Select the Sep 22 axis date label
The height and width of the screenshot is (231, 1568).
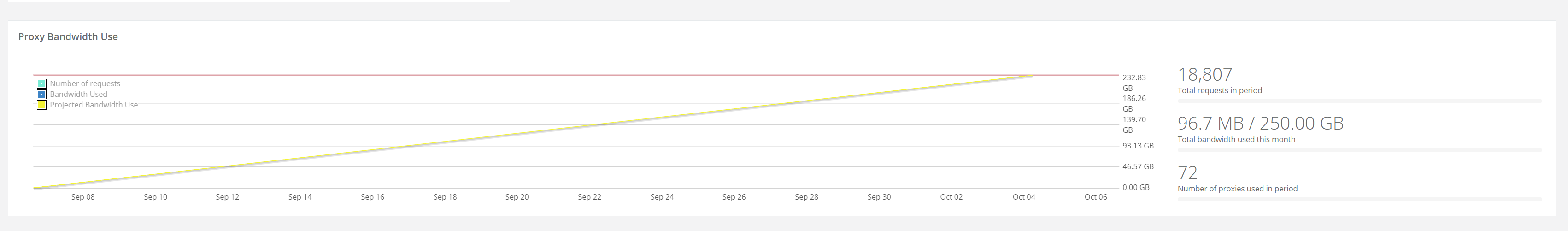[x=589, y=197]
